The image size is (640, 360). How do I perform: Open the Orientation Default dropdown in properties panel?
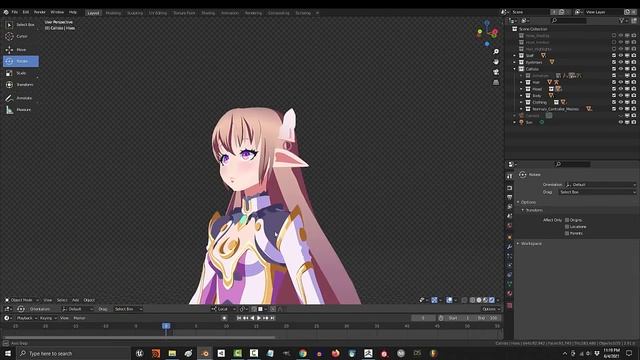(600, 184)
